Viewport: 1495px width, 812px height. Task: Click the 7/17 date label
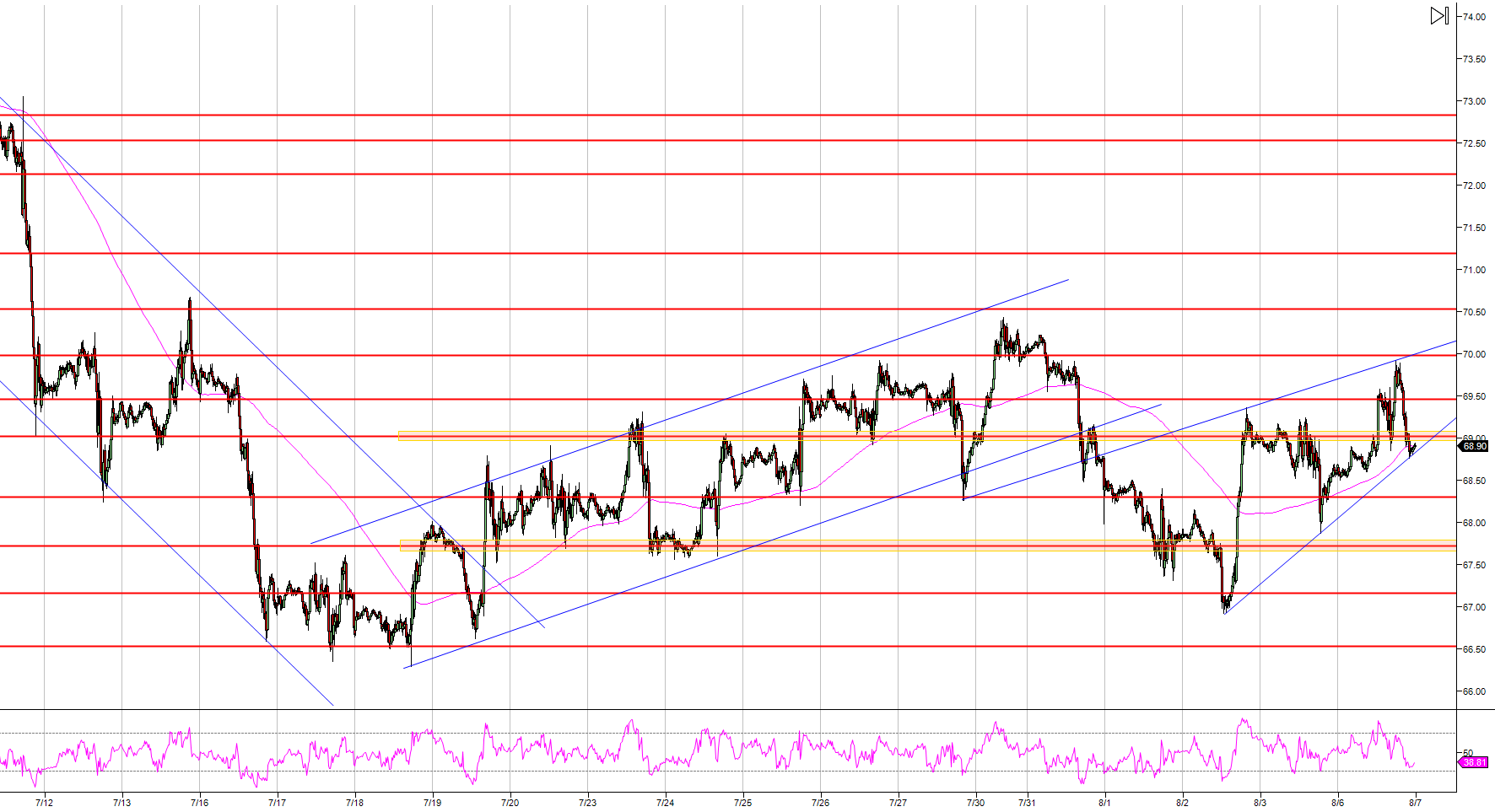[277, 803]
